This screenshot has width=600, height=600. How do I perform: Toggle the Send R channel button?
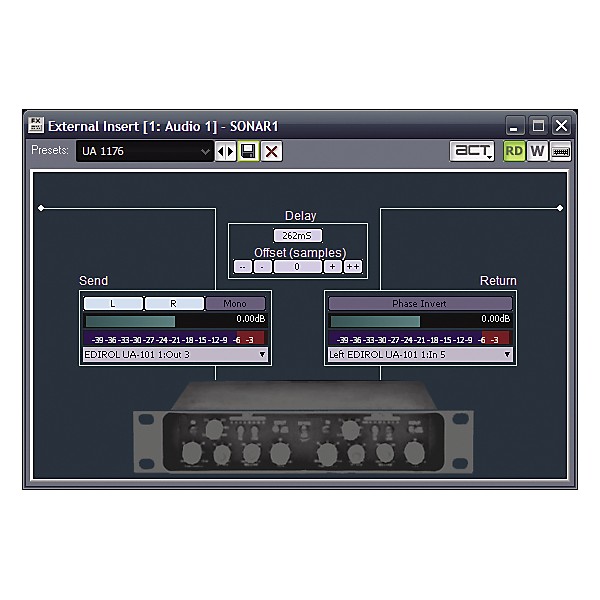click(174, 303)
